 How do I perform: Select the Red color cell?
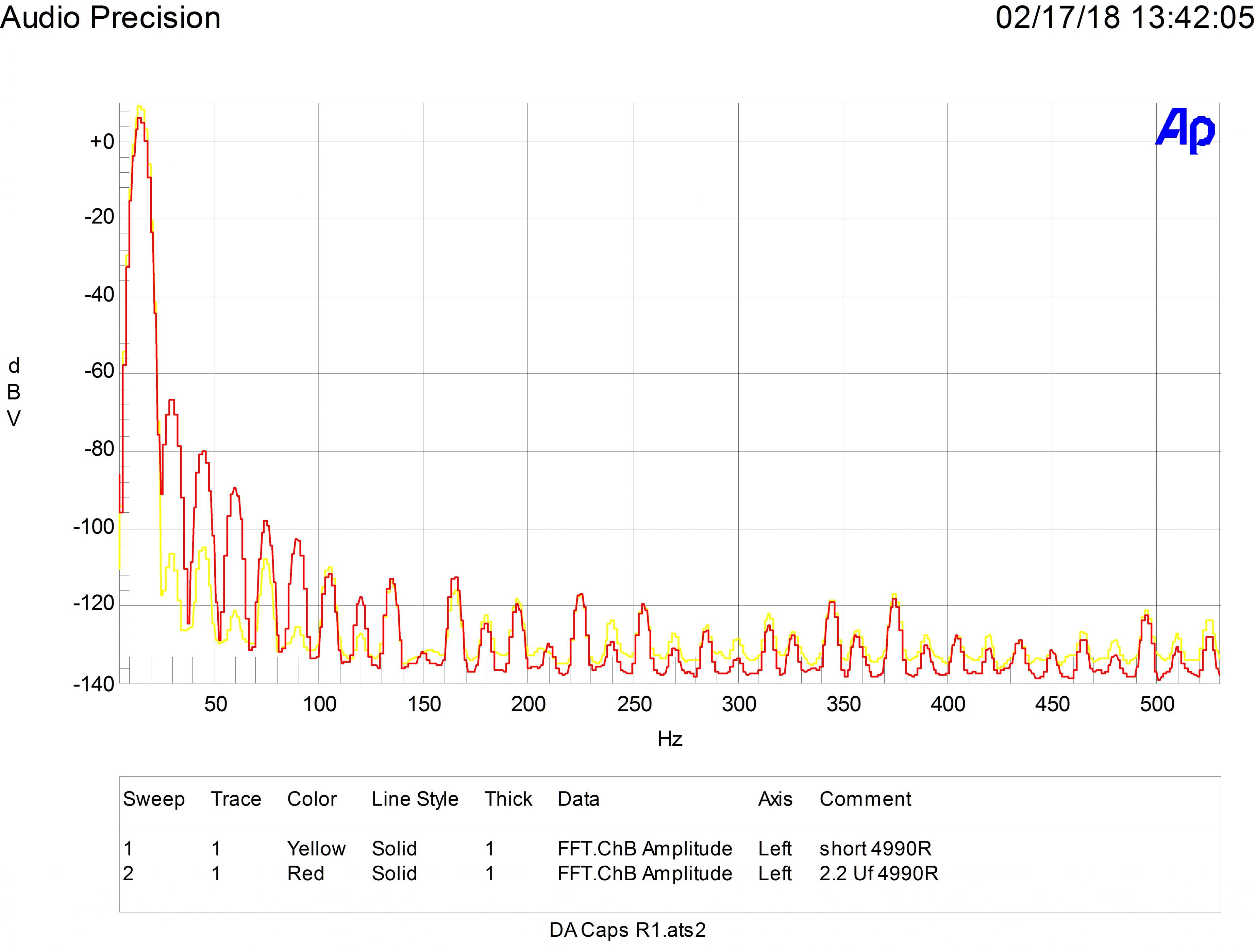305,873
